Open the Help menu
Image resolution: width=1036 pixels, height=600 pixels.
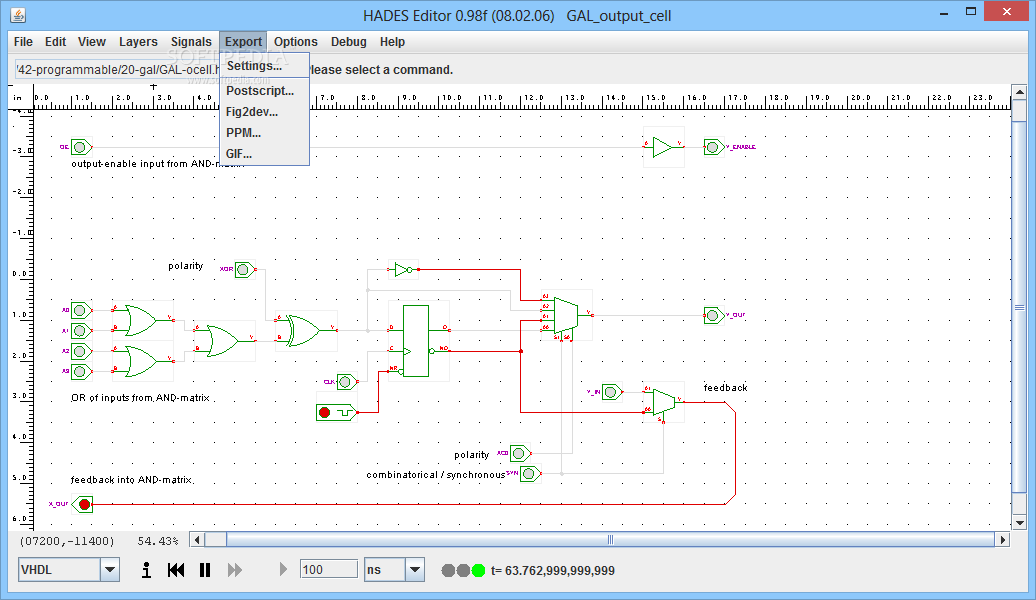point(392,42)
